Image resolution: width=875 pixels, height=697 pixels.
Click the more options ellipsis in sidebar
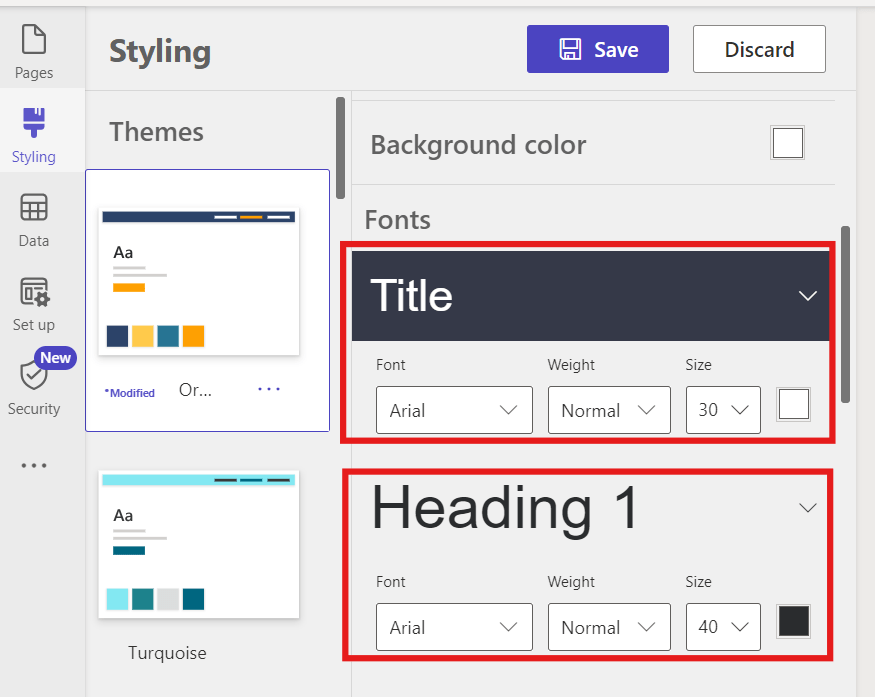pos(34,465)
